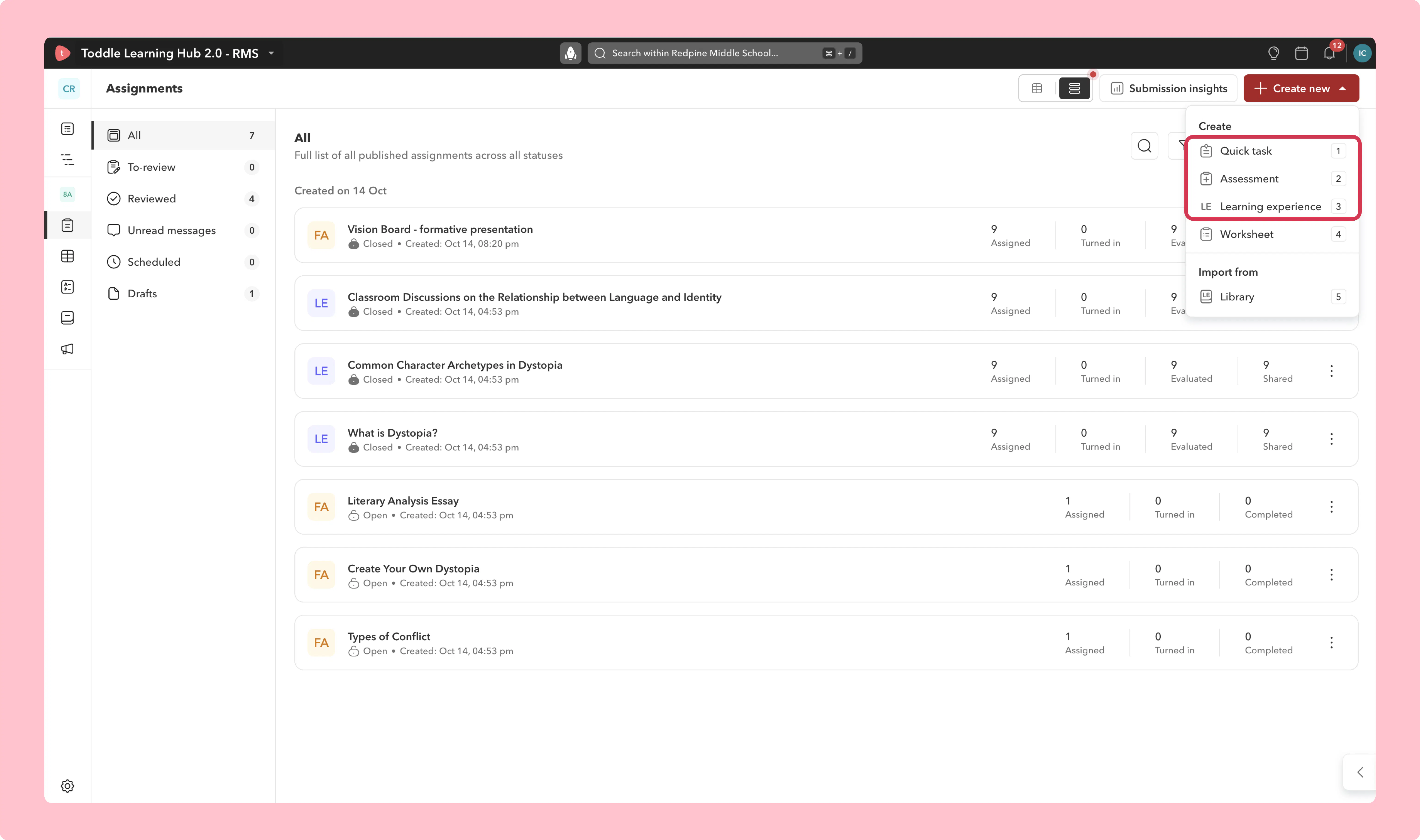Click Turned in count for Types of Conflict
Image resolution: width=1420 pixels, height=840 pixels.
pos(1174,643)
